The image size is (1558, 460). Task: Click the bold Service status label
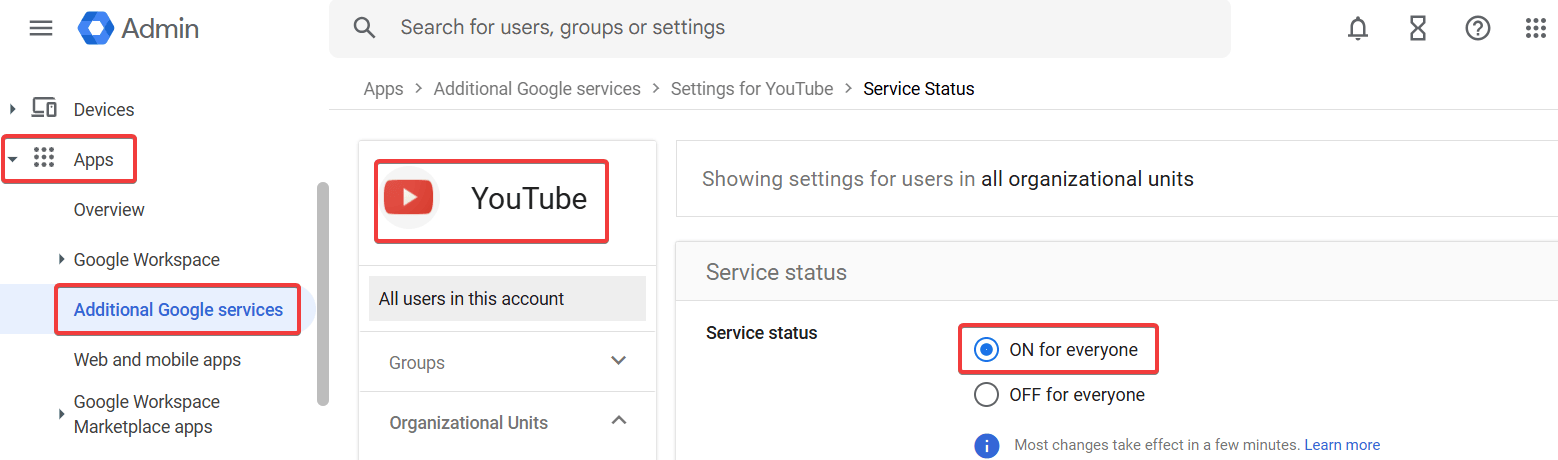762,333
